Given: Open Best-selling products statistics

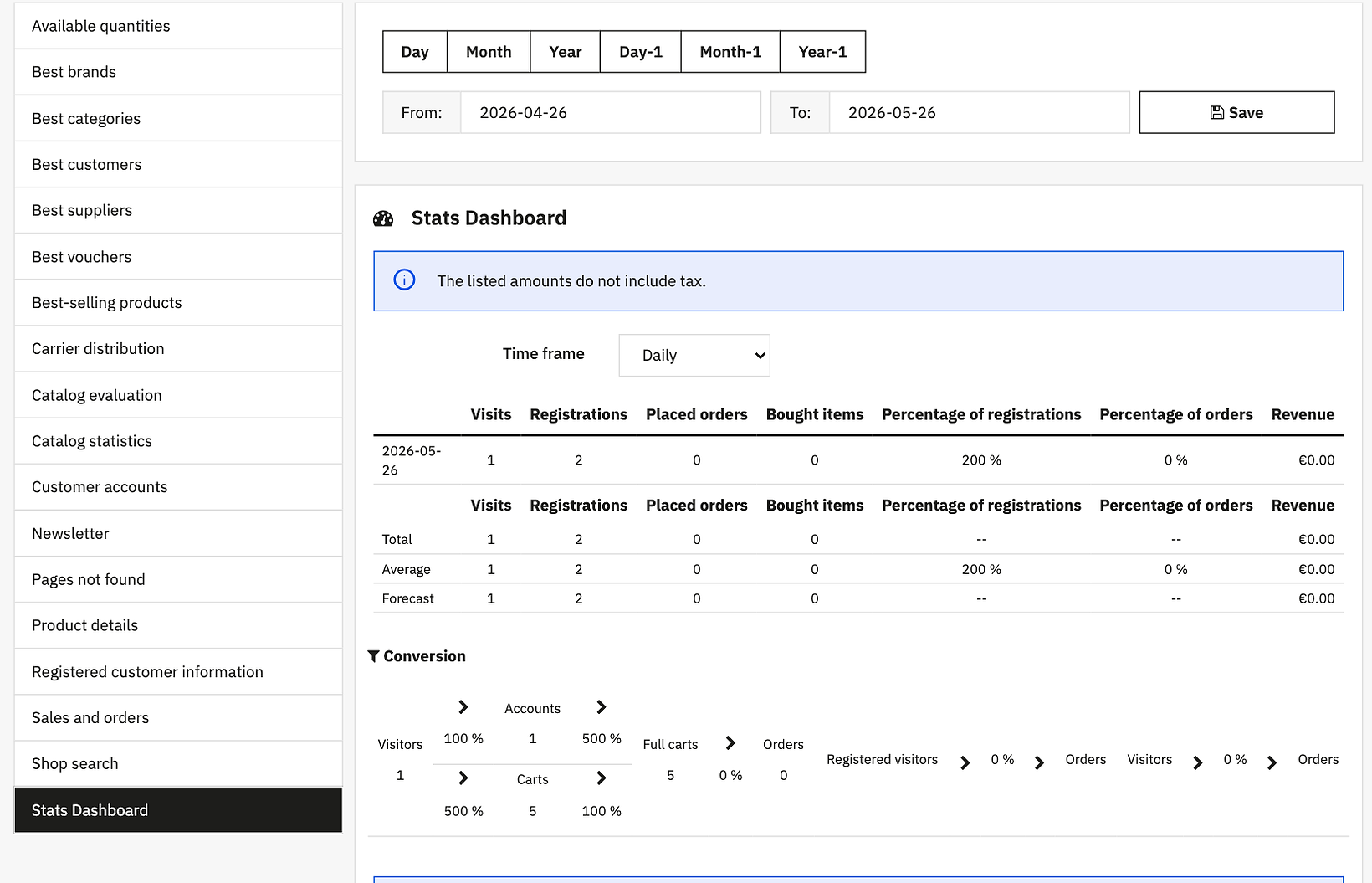Looking at the screenshot, I should (x=178, y=302).
